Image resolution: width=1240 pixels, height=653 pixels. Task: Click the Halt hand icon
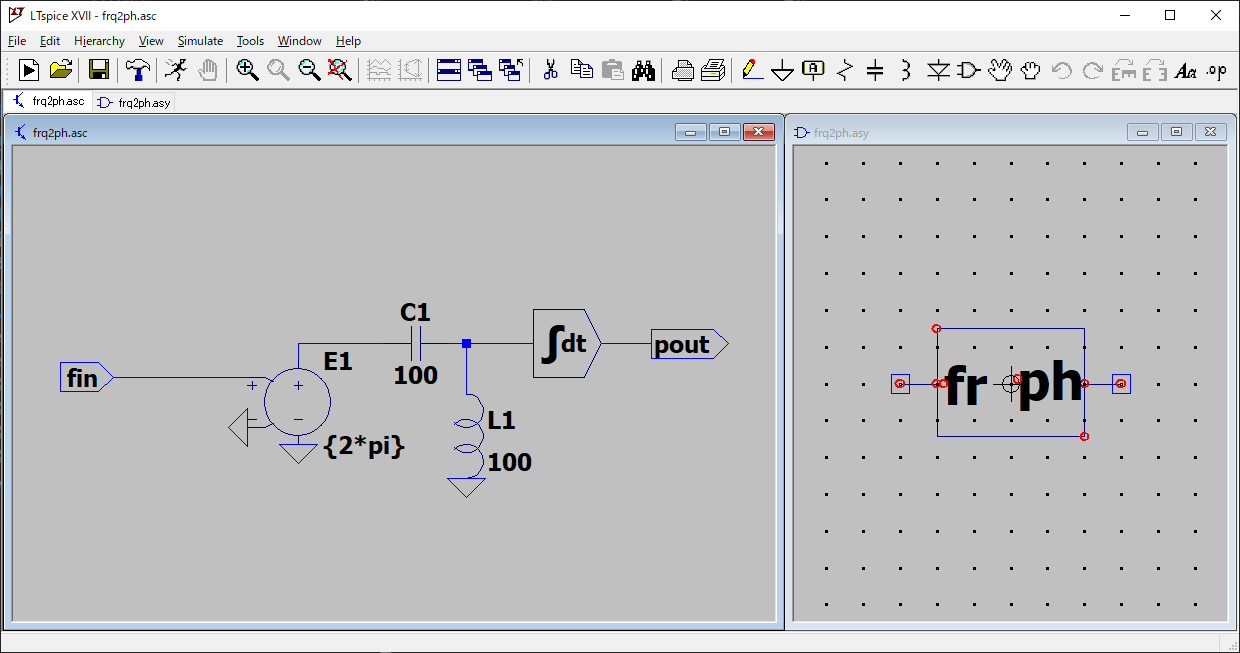tap(207, 70)
